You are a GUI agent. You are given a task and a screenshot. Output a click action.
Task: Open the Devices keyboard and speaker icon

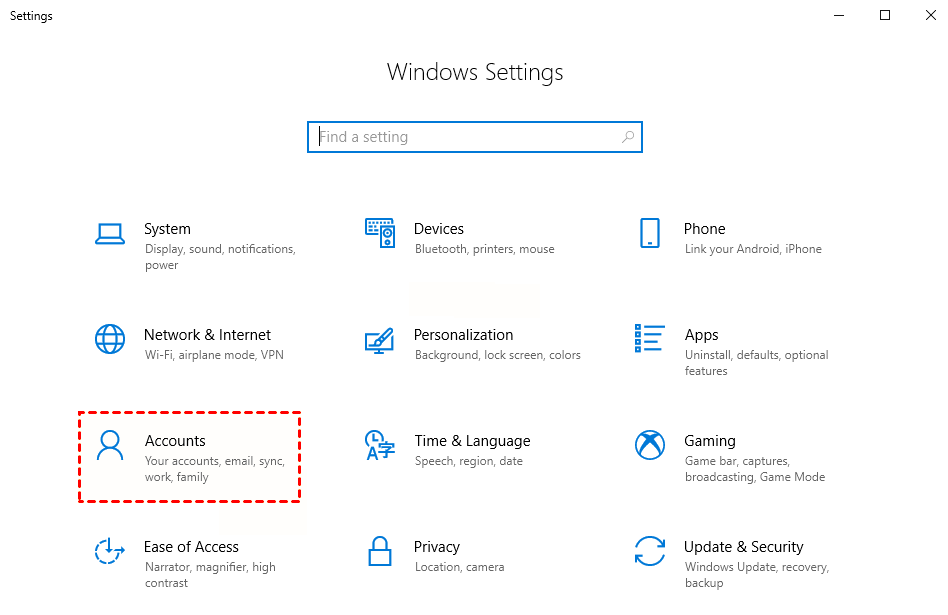pyautogui.click(x=379, y=233)
